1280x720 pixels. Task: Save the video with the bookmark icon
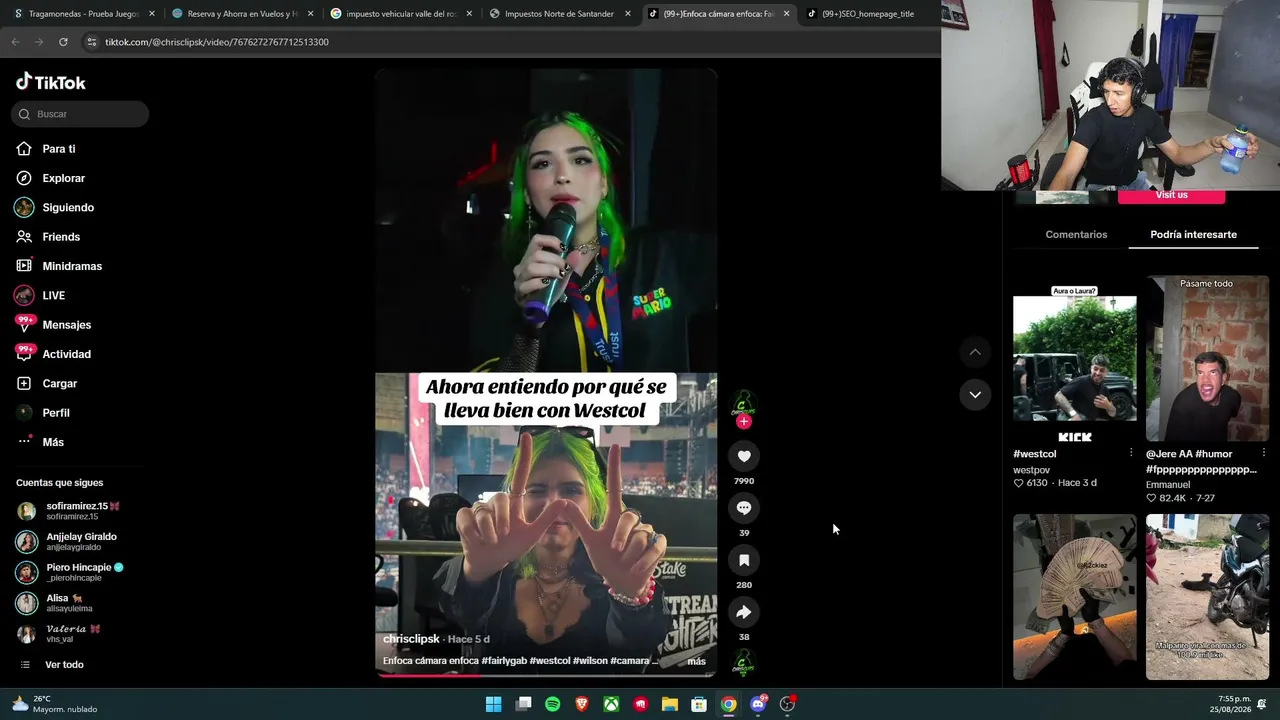(744, 560)
